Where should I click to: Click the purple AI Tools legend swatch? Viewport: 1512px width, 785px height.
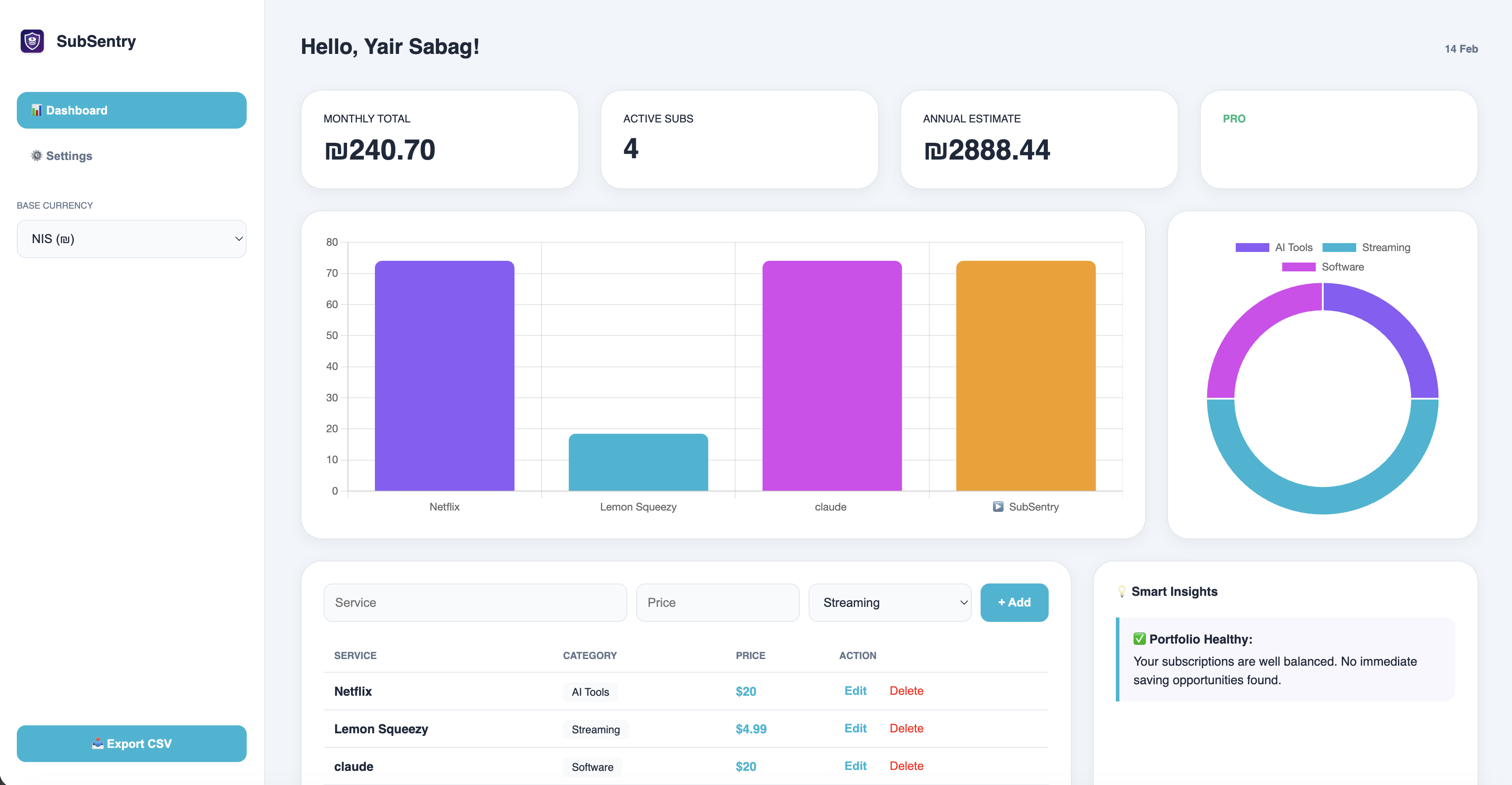(x=1252, y=247)
